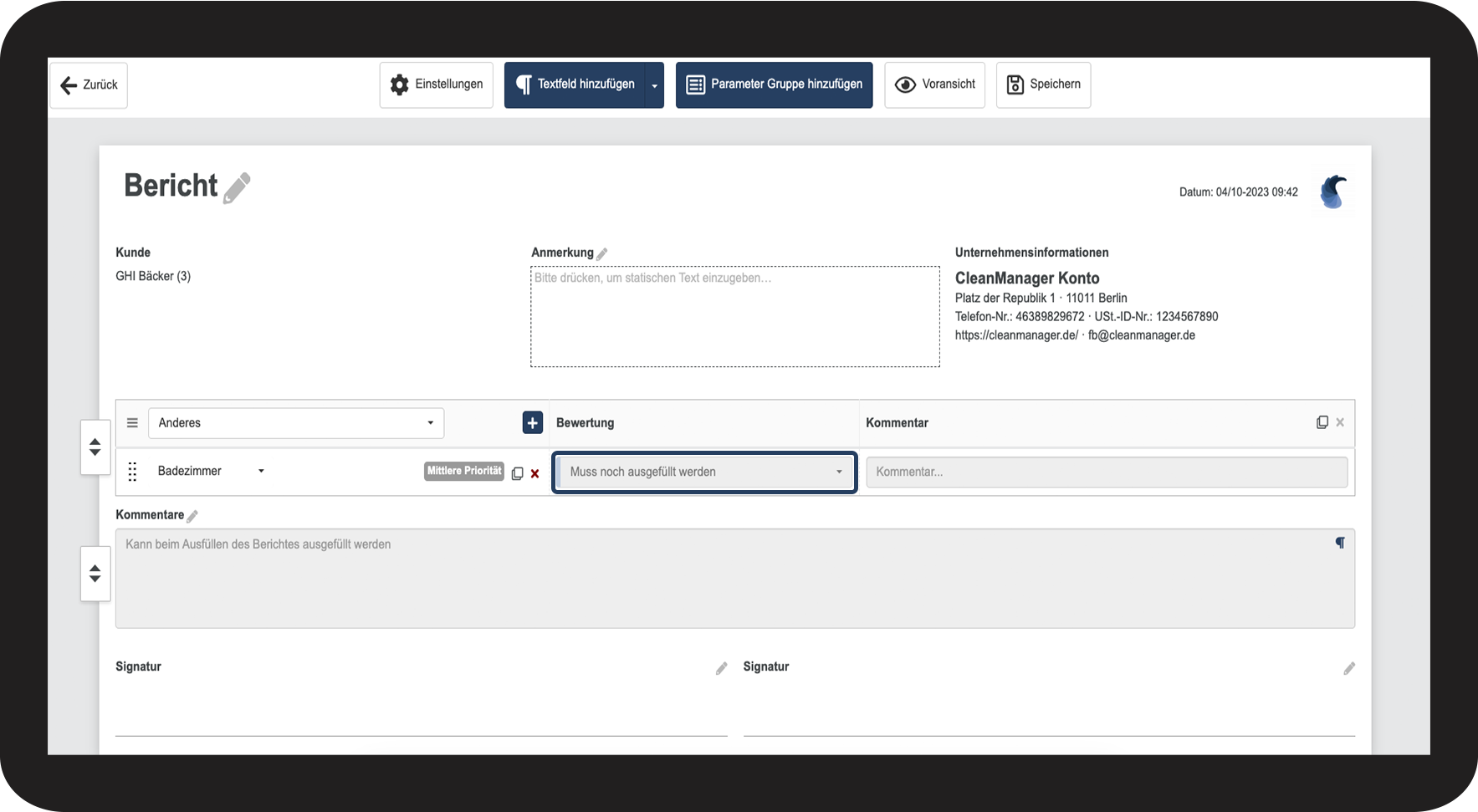Save the report with Speichern

point(1043,84)
